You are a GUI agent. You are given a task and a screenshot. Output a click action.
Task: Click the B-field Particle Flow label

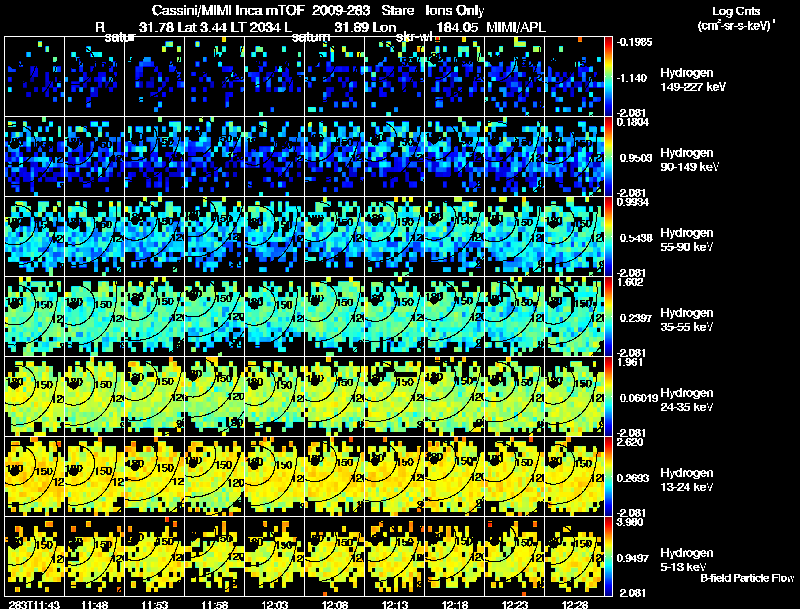tap(747, 577)
